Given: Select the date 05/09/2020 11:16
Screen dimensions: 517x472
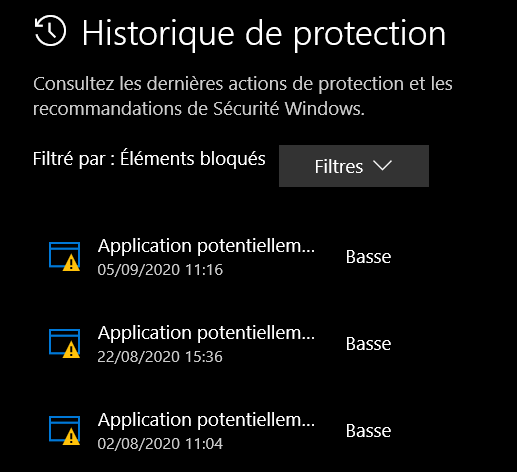Looking at the screenshot, I should click(x=160, y=270).
